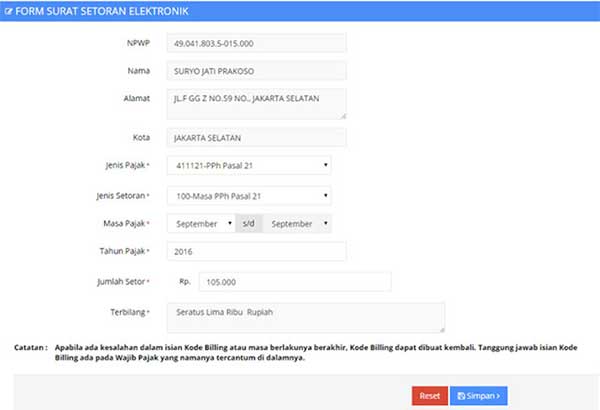Click the blue Simpan button
The width and height of the screenshot is (600, 410).
point(479,396)
